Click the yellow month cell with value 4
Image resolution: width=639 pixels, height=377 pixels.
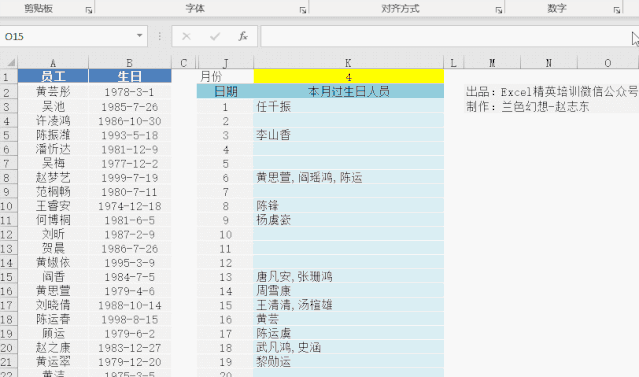coord(348,77)
